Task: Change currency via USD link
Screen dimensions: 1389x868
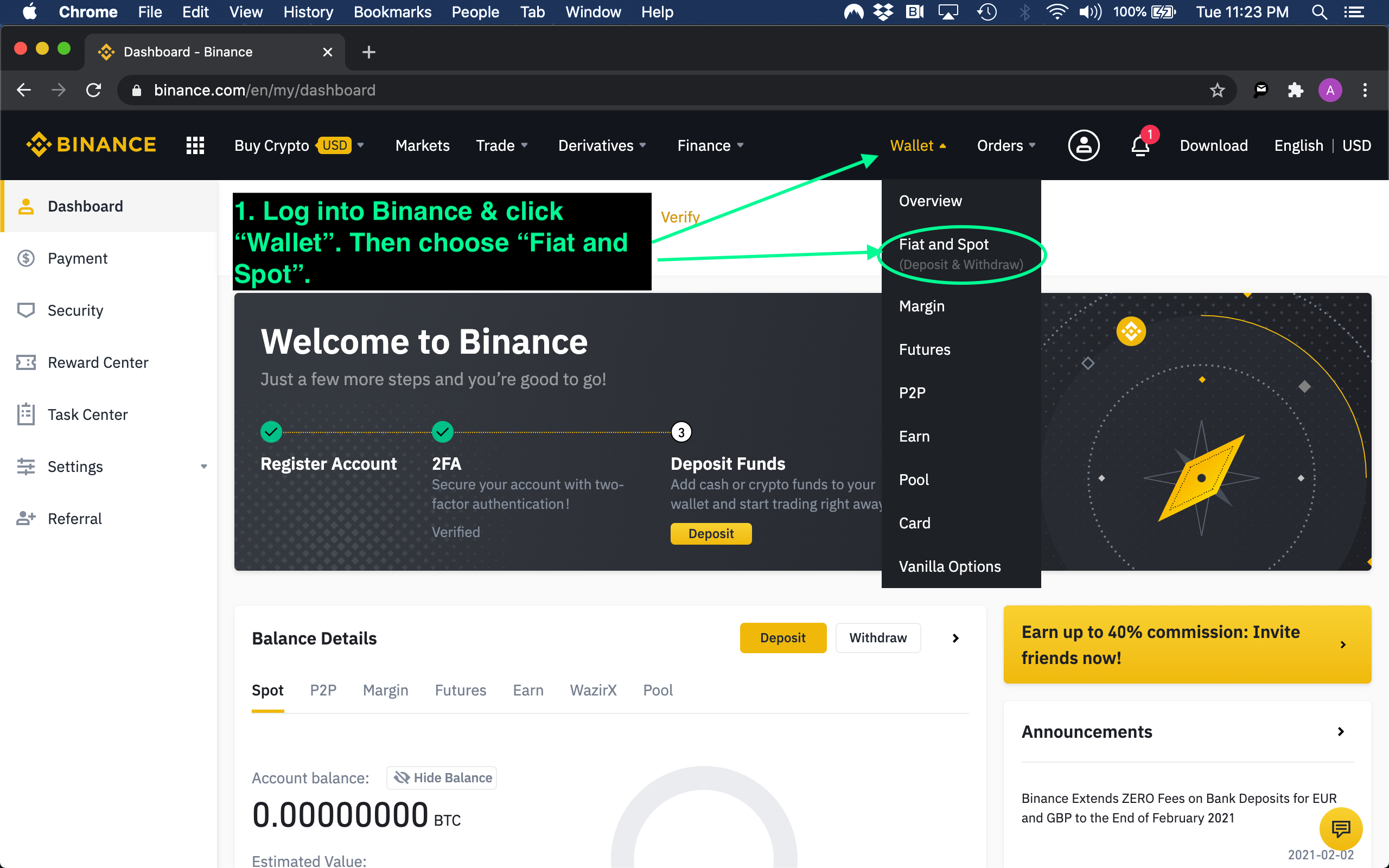Action: 1356,145
